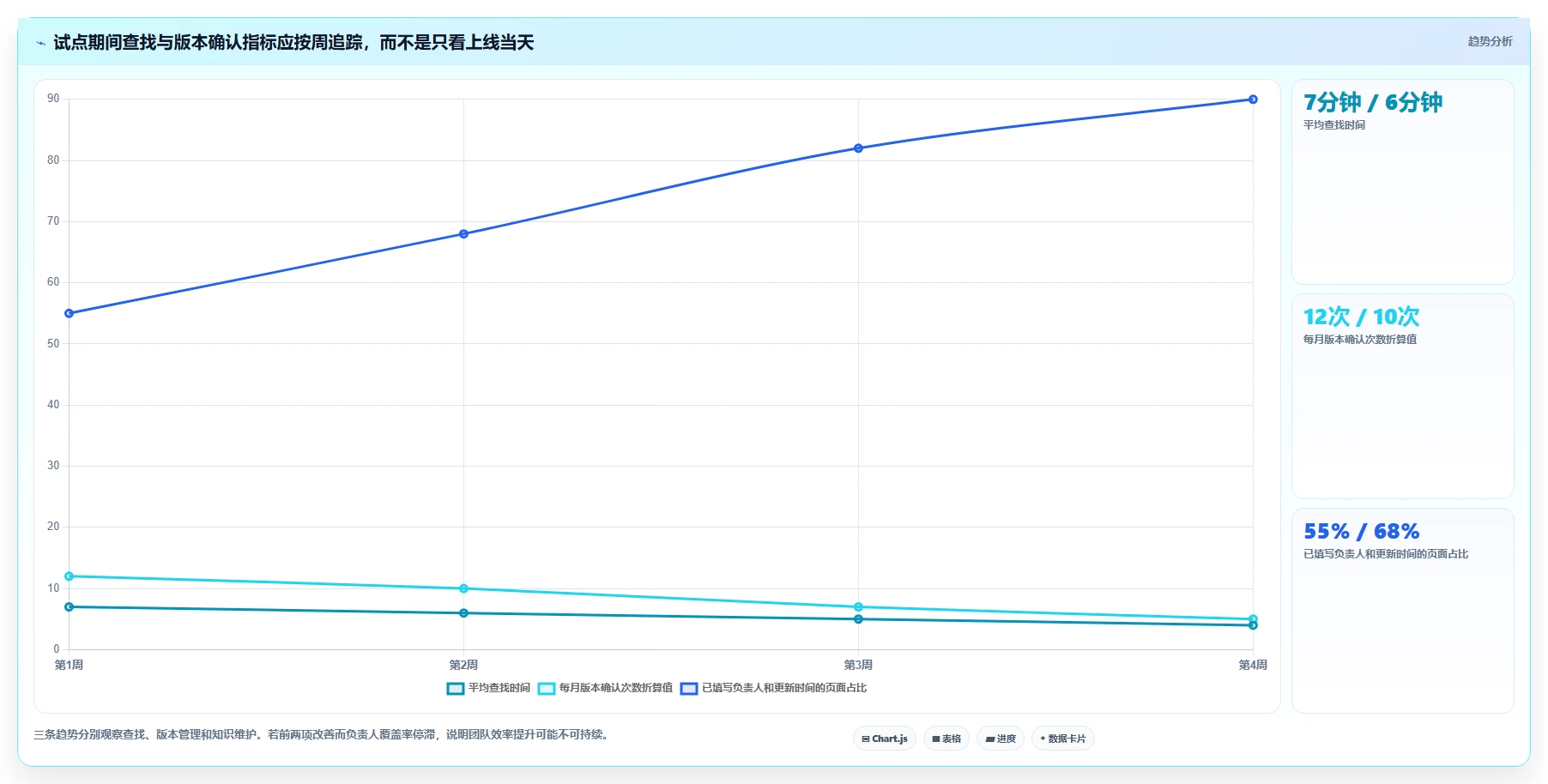Click the 表格 tag pill
This screenshot has height=784, width=1548.
tap(946, 739)
